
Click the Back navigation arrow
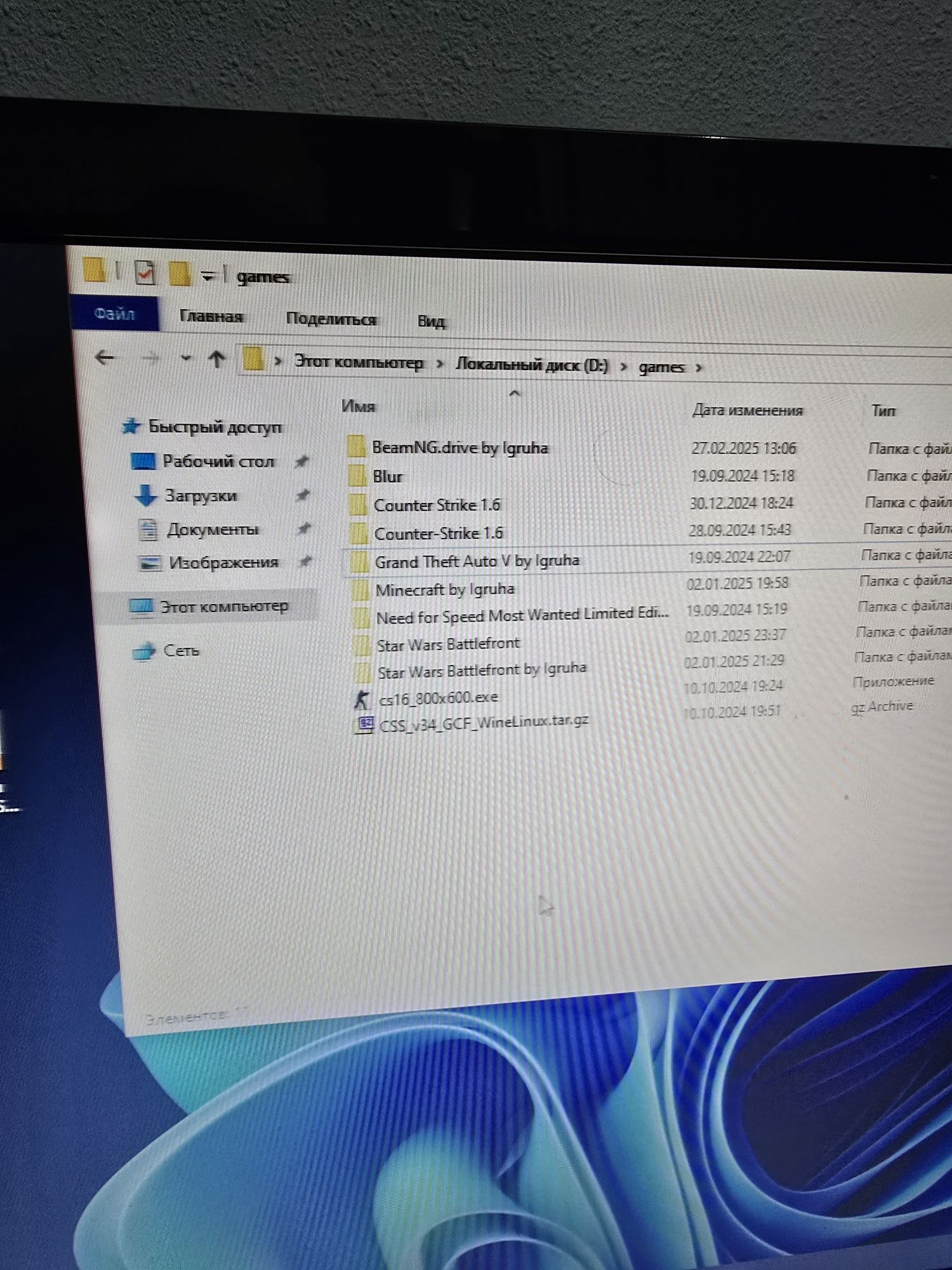click(105, 358)
